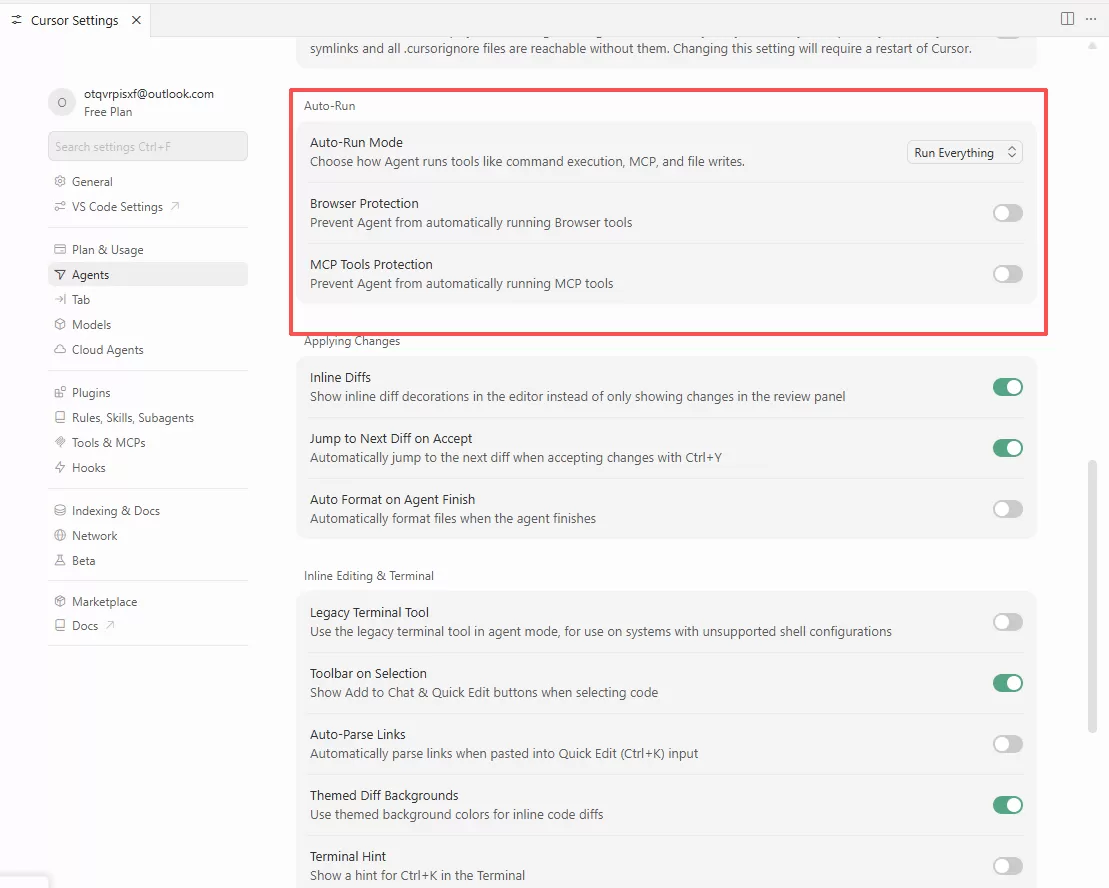1109x888 pixels.
Task: Enable Auto Format on Agent Finish
Action: pyautogui.click(x=1007, y=509)
